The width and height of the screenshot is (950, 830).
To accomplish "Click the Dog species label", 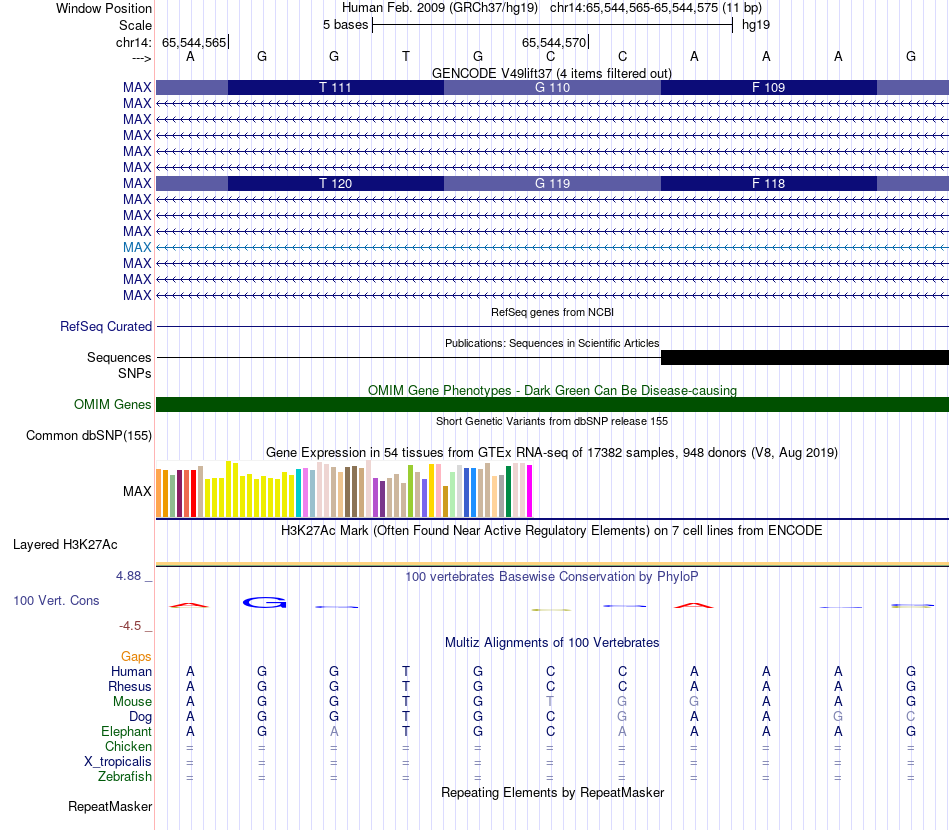I will coord(140,717).
